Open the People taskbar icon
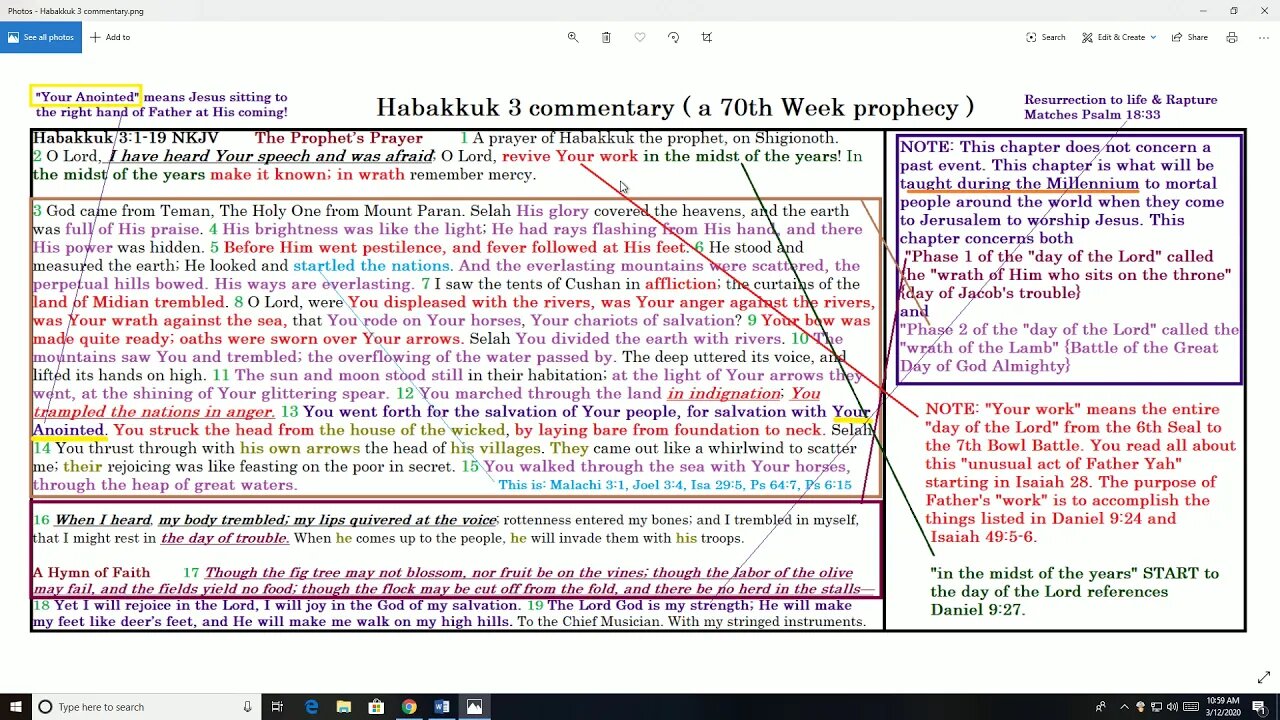 tap(1101, 707)
